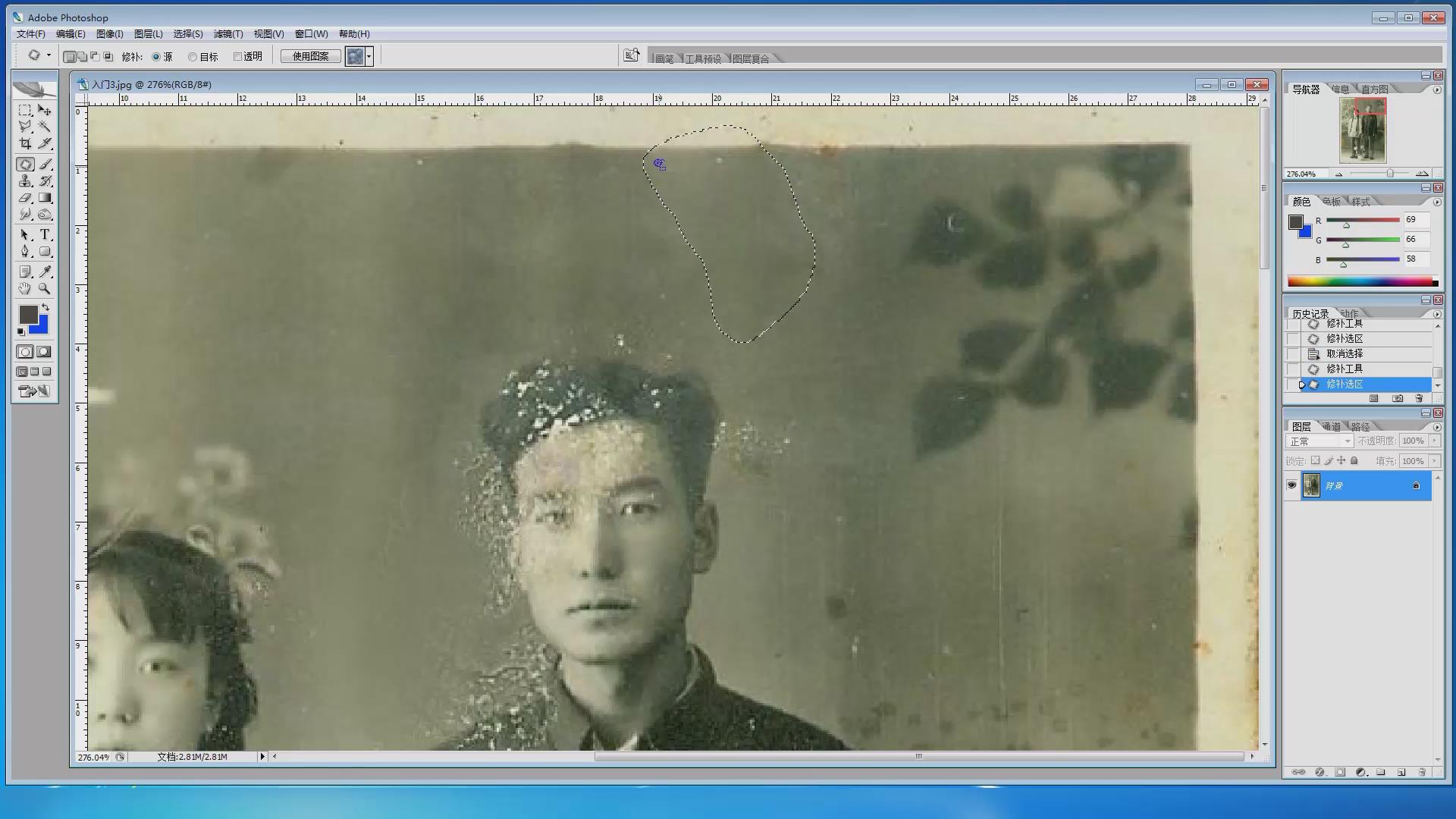Switch to Quick Mask mode
1456x819 pixels.
44,352
